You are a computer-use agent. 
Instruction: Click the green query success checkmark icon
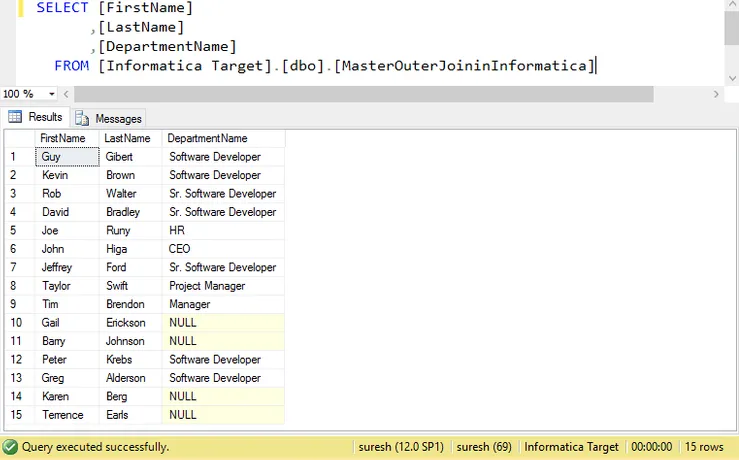pyautogui.click(x=10, y=447)
